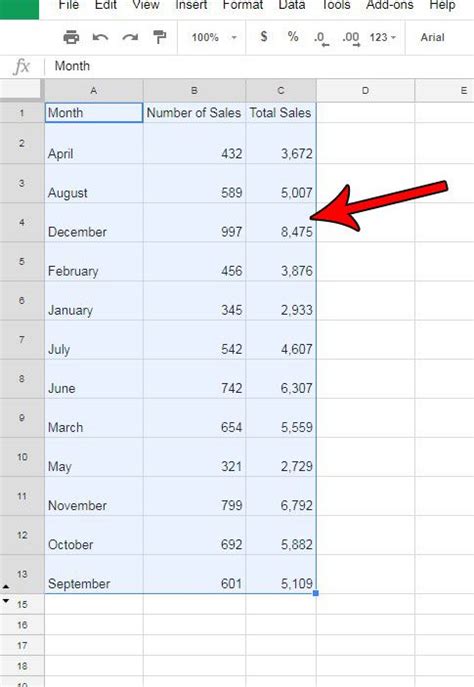Open the Format menu
Image resolution: width=474 pixels, height=687 pixels.
coord(243,5)
